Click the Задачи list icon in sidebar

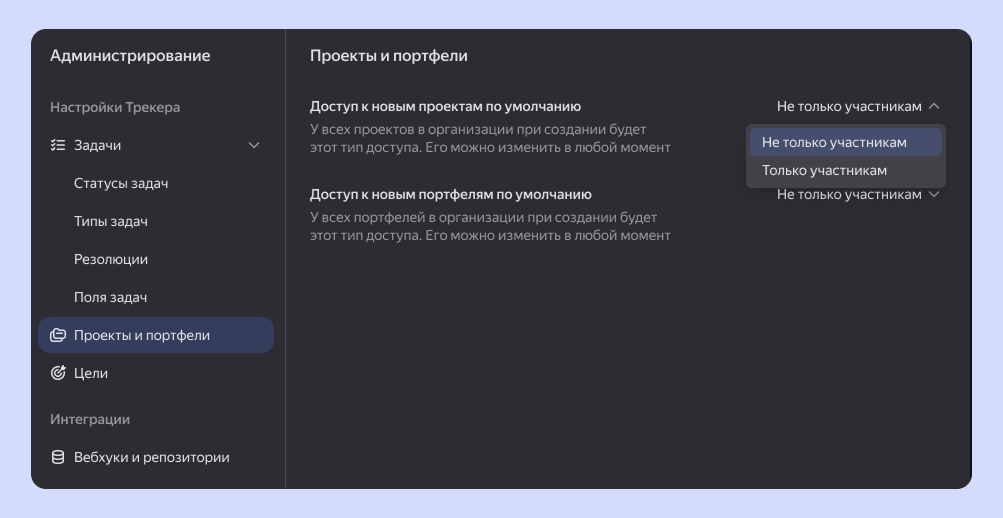point(58,145)
